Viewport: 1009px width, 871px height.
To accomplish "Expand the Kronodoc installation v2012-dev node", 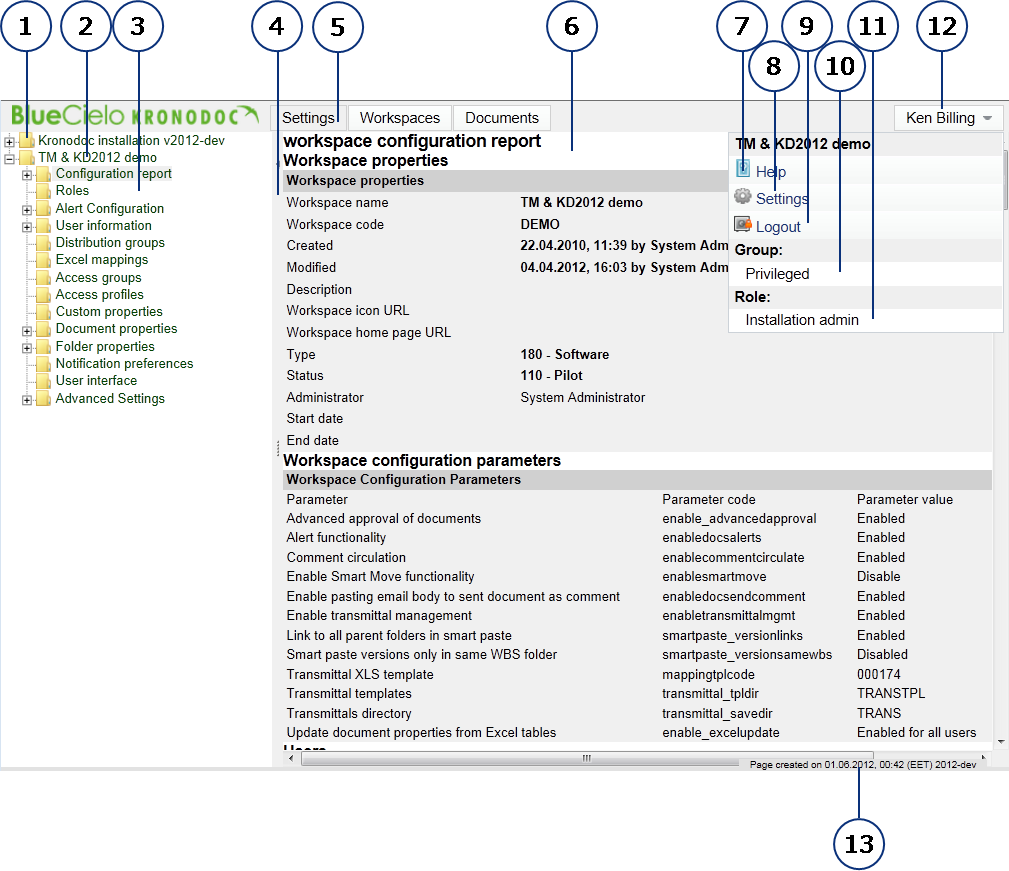I will point(10,141).
